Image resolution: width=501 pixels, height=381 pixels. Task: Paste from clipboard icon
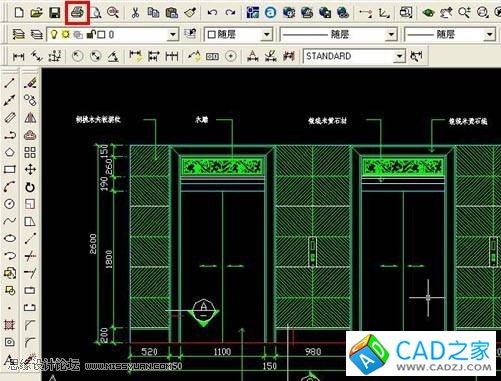tap(171, 13)
